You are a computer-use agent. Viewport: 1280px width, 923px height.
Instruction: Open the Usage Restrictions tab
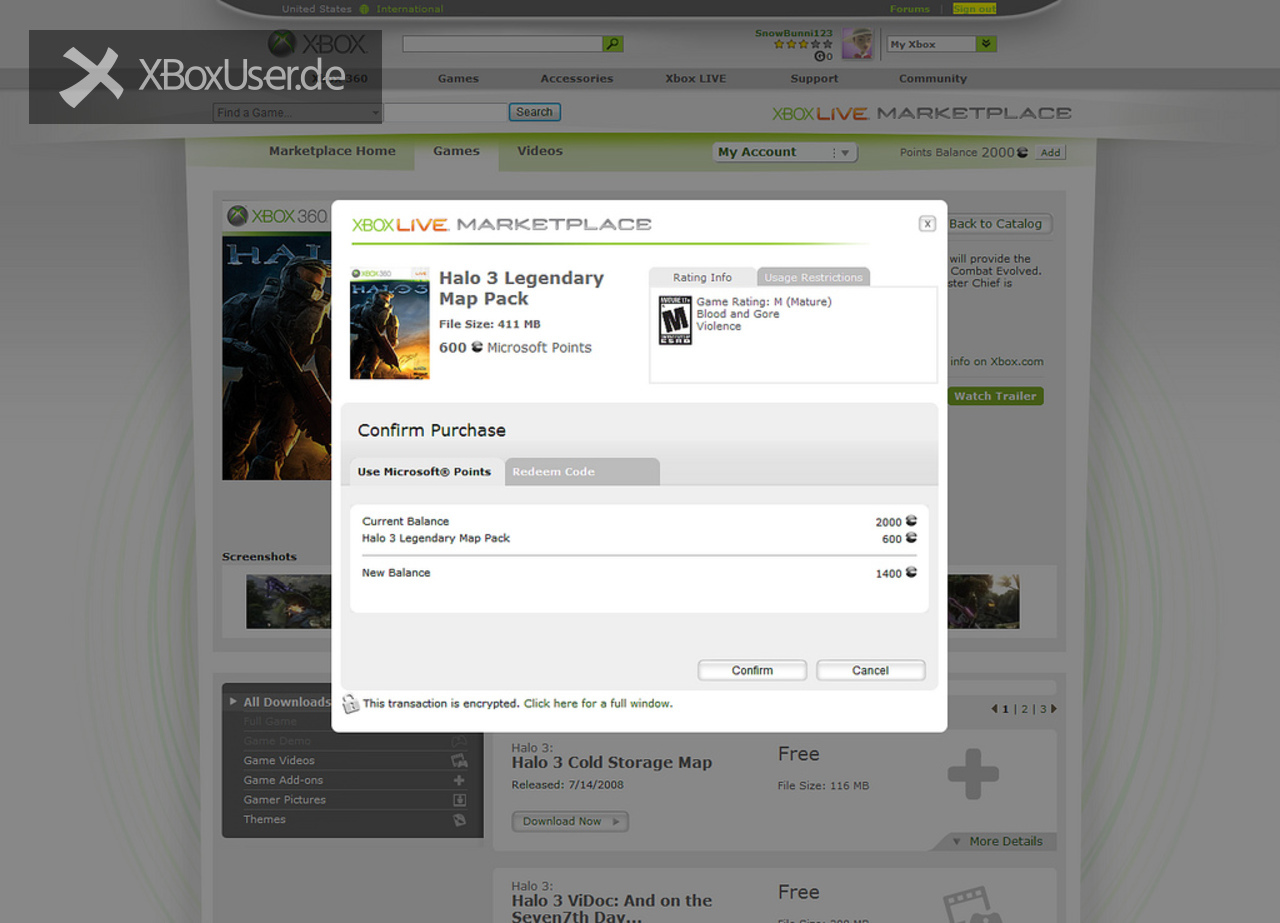tap(813, 277)
